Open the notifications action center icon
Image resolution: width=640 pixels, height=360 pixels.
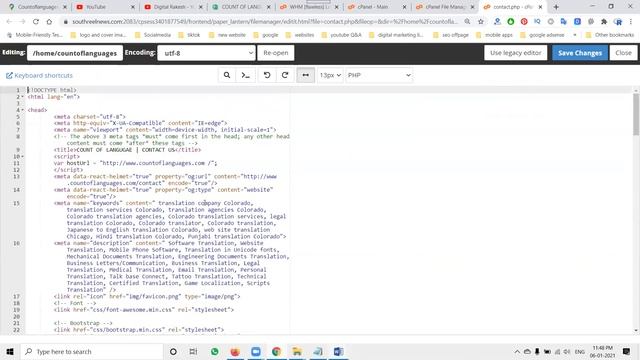click(x=627, y=351)
